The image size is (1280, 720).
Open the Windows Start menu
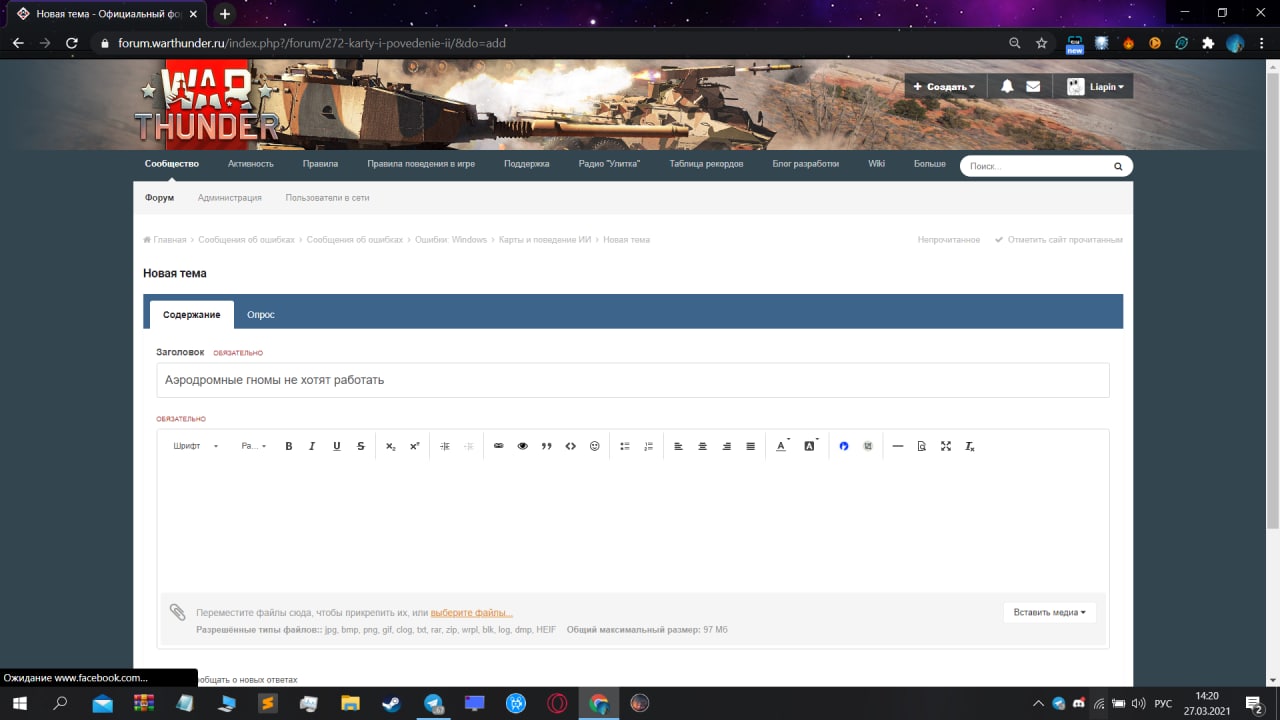pos(19,703)
